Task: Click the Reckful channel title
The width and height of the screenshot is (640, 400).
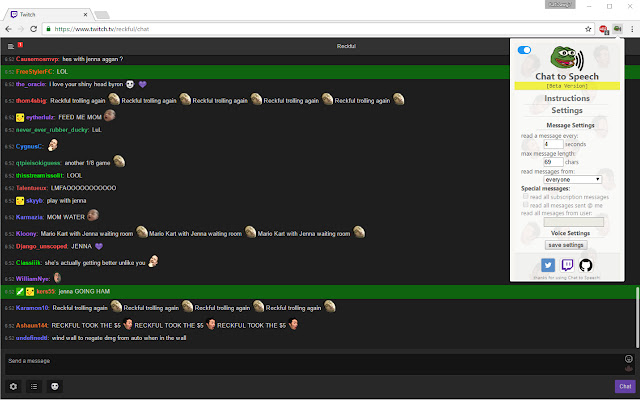Action: click(x=346, y=46)
